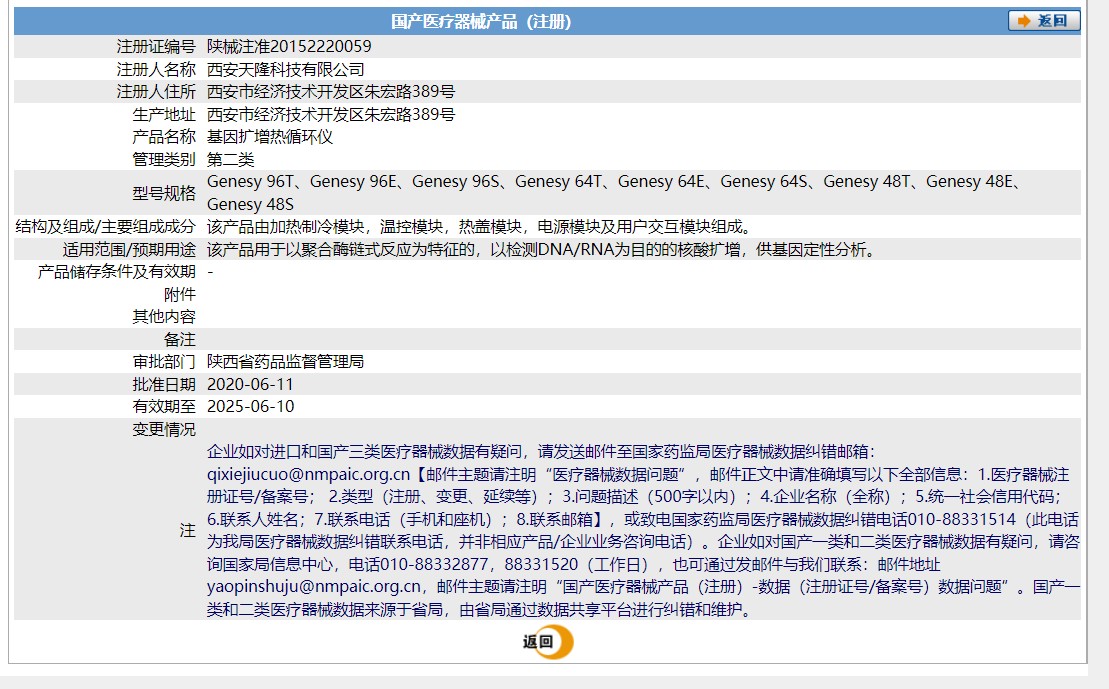Image resolution: width=1109 pixels, height=689 pixels.
Task: Click the 返回 button at top right
Action: 1044,21
